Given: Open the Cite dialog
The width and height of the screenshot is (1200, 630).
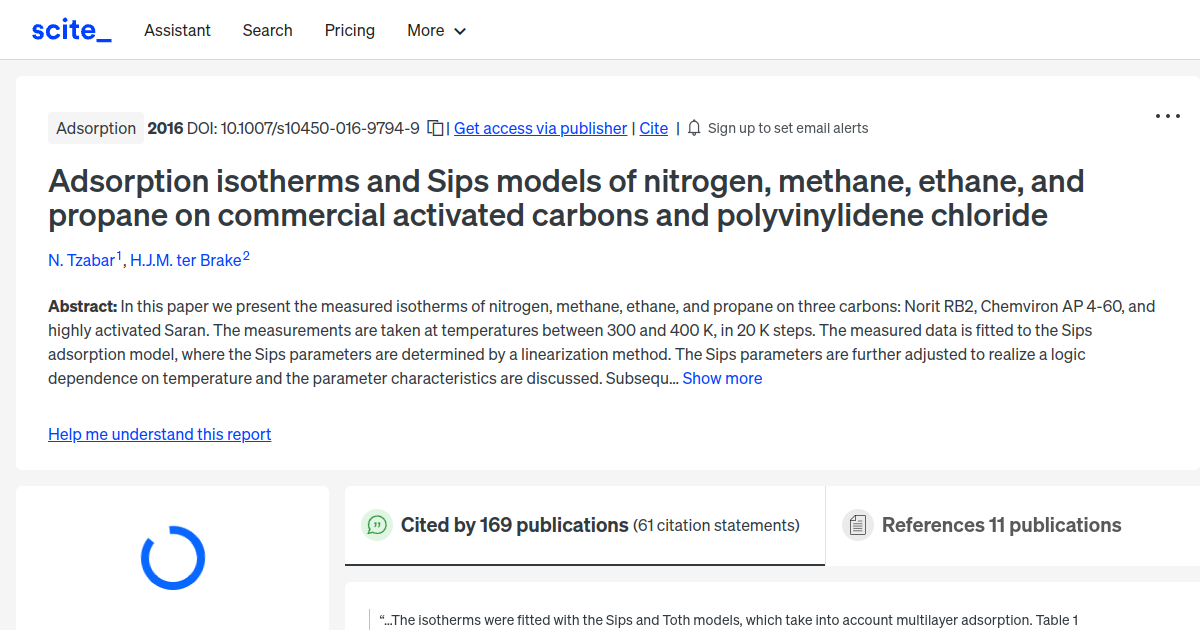Looking at the screenshot, I should point(653,128).
